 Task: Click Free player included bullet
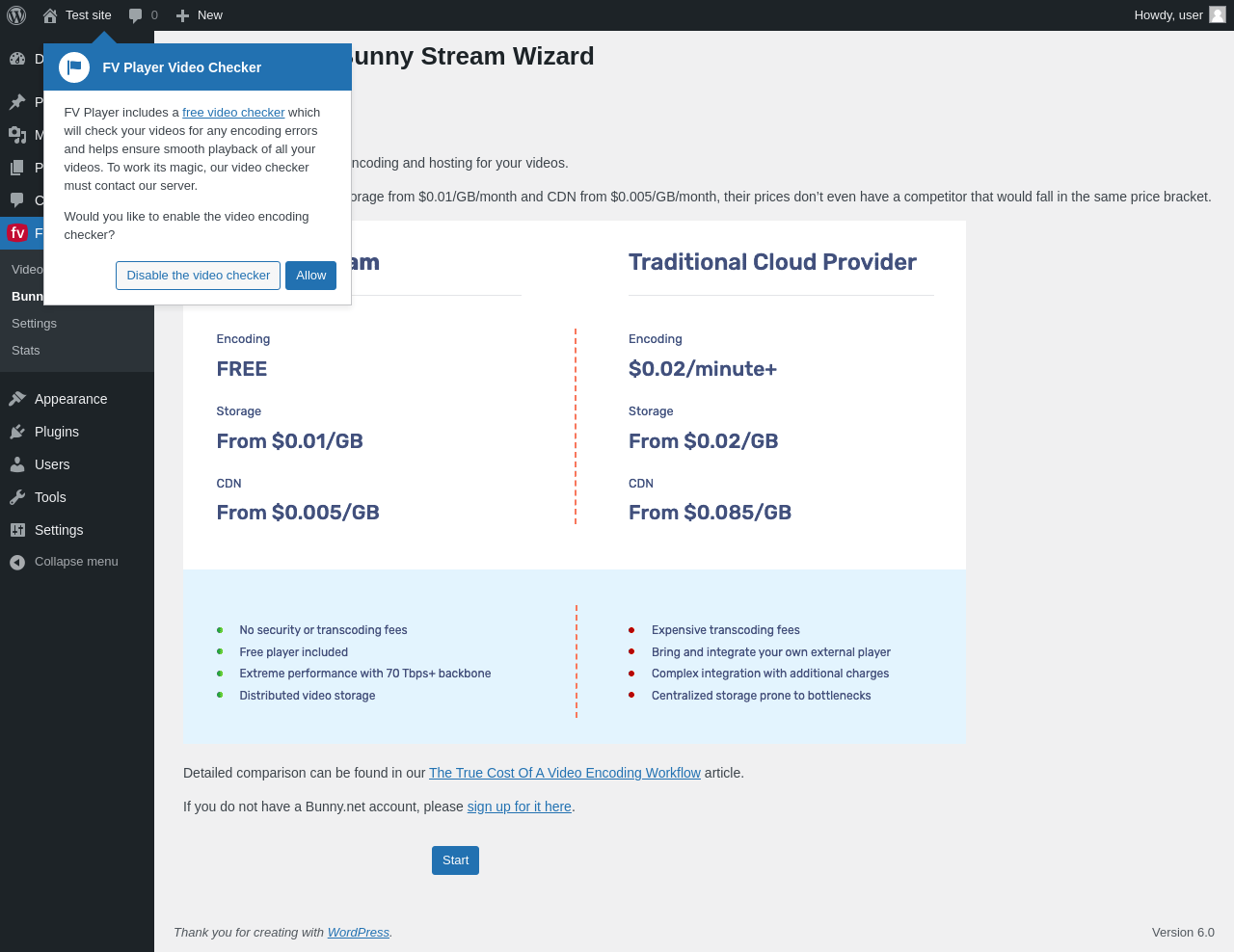point(294,652)
